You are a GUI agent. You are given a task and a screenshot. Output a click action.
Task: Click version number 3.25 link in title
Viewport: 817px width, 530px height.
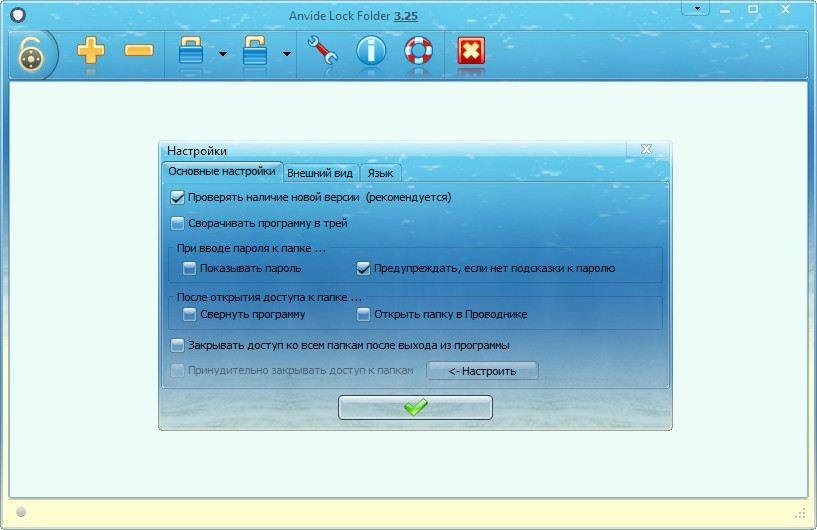tap(405, 16)
